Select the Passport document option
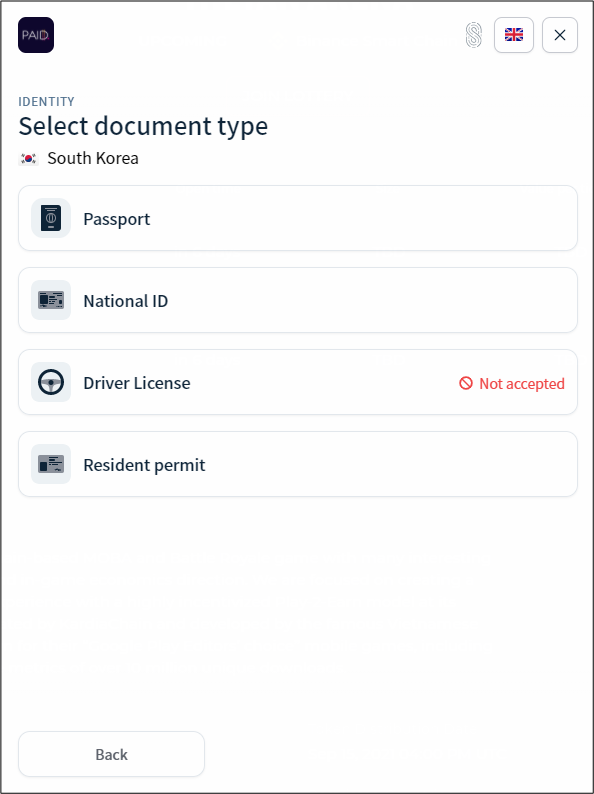594x794 pixels. [x=298, y=218]
